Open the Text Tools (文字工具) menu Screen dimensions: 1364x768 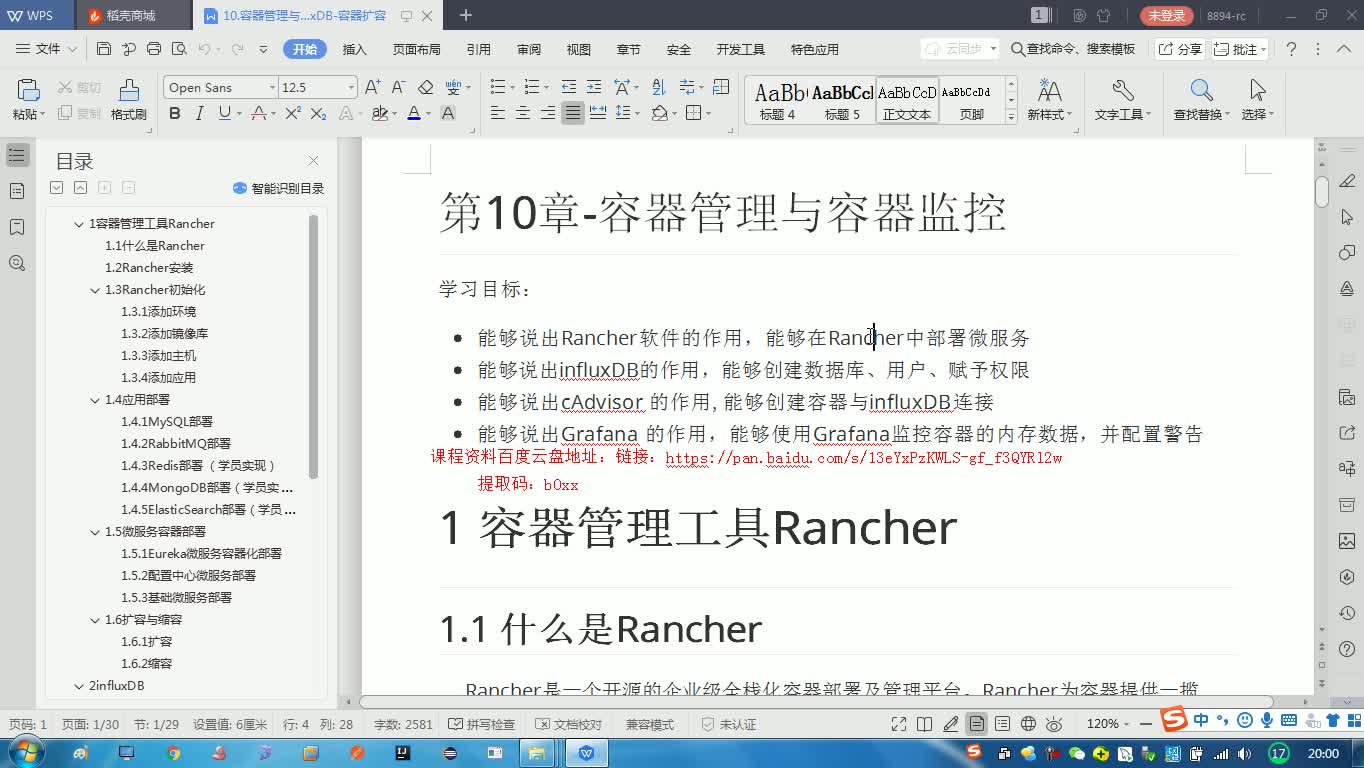[1122, 100]
